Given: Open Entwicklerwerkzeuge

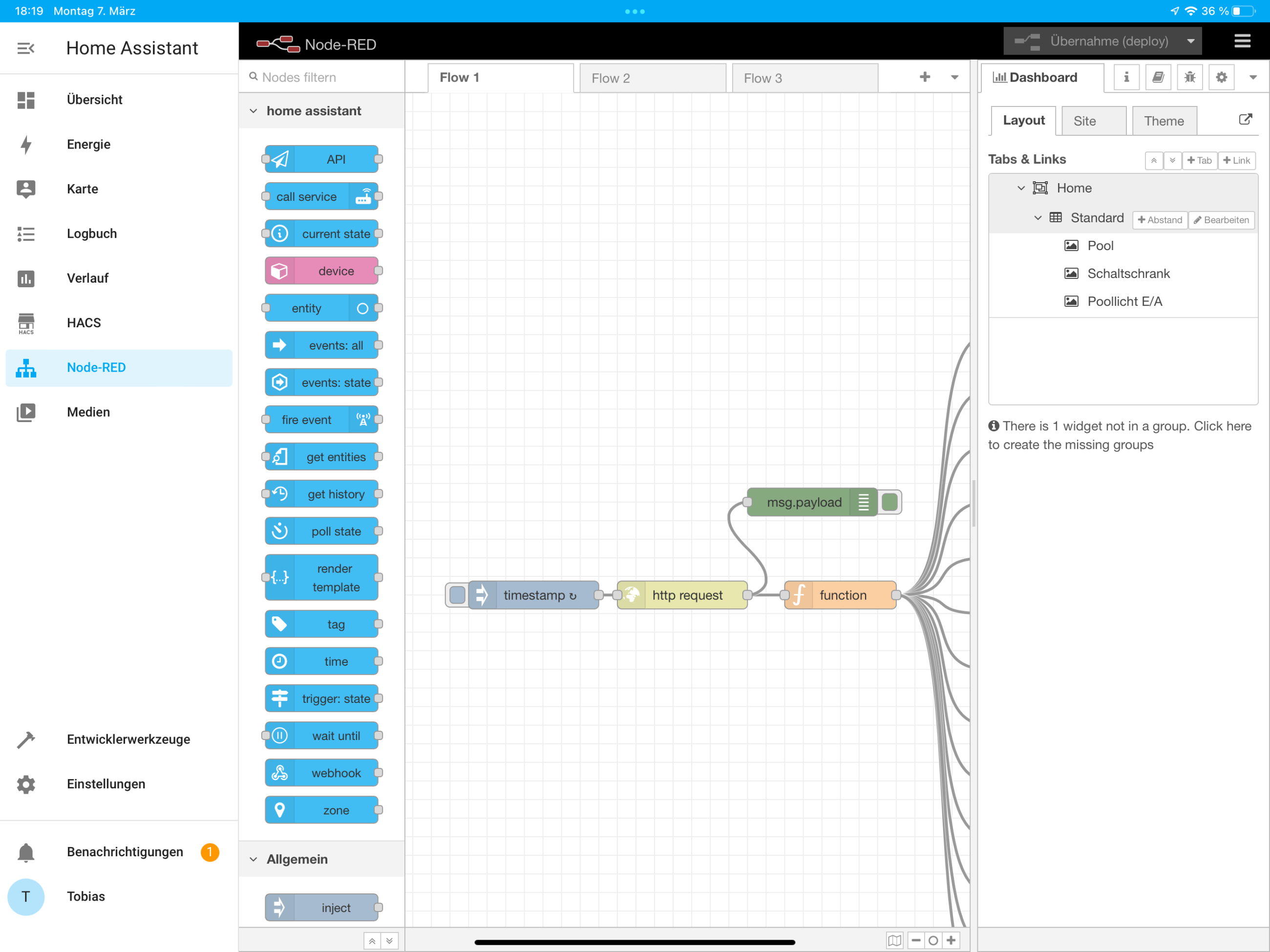Looking at the screenshot, I should pyautogui.click(x=119, y=740).
